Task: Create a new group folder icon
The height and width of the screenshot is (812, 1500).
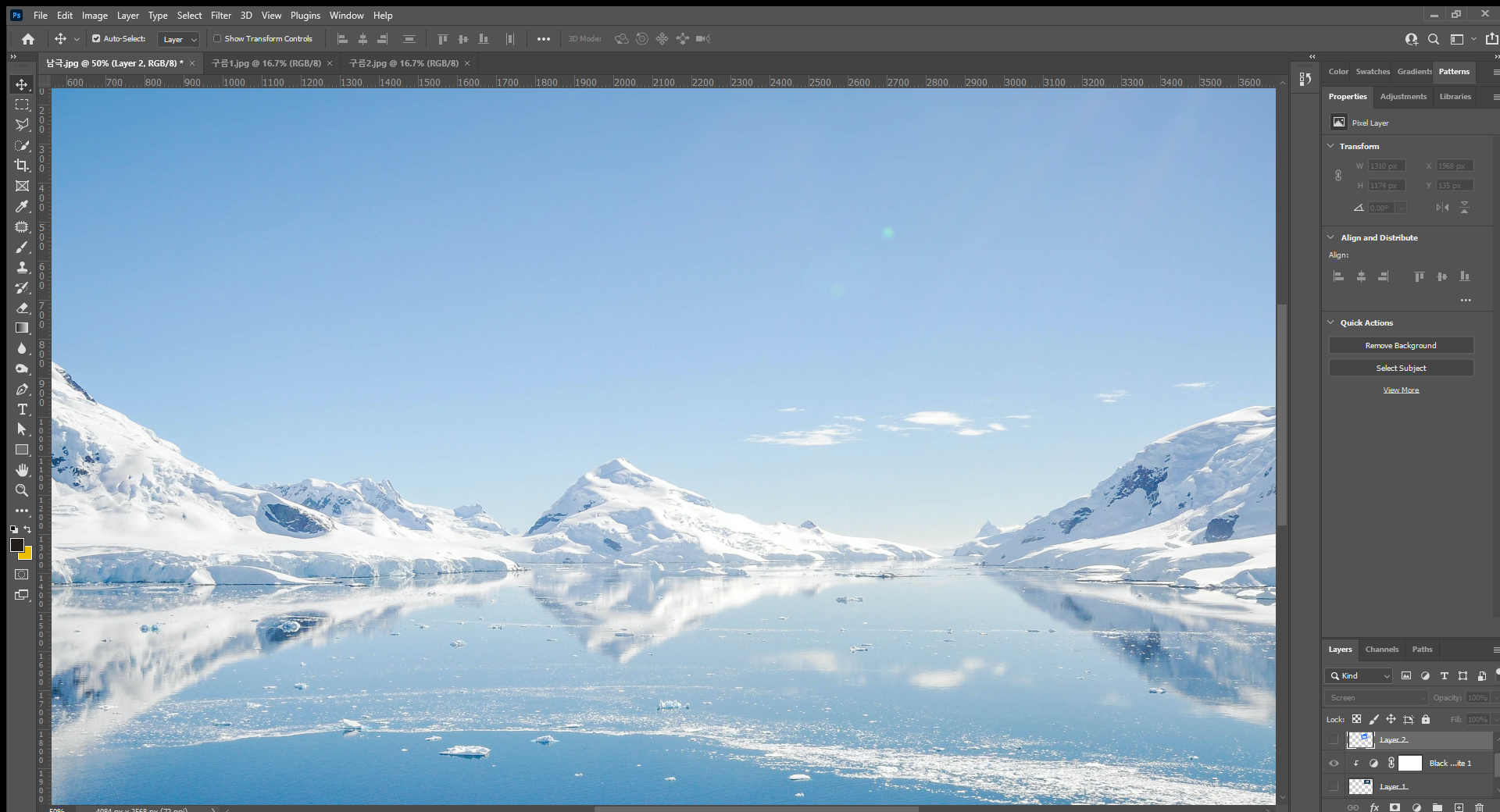Action: click(x=1437, y=807)
